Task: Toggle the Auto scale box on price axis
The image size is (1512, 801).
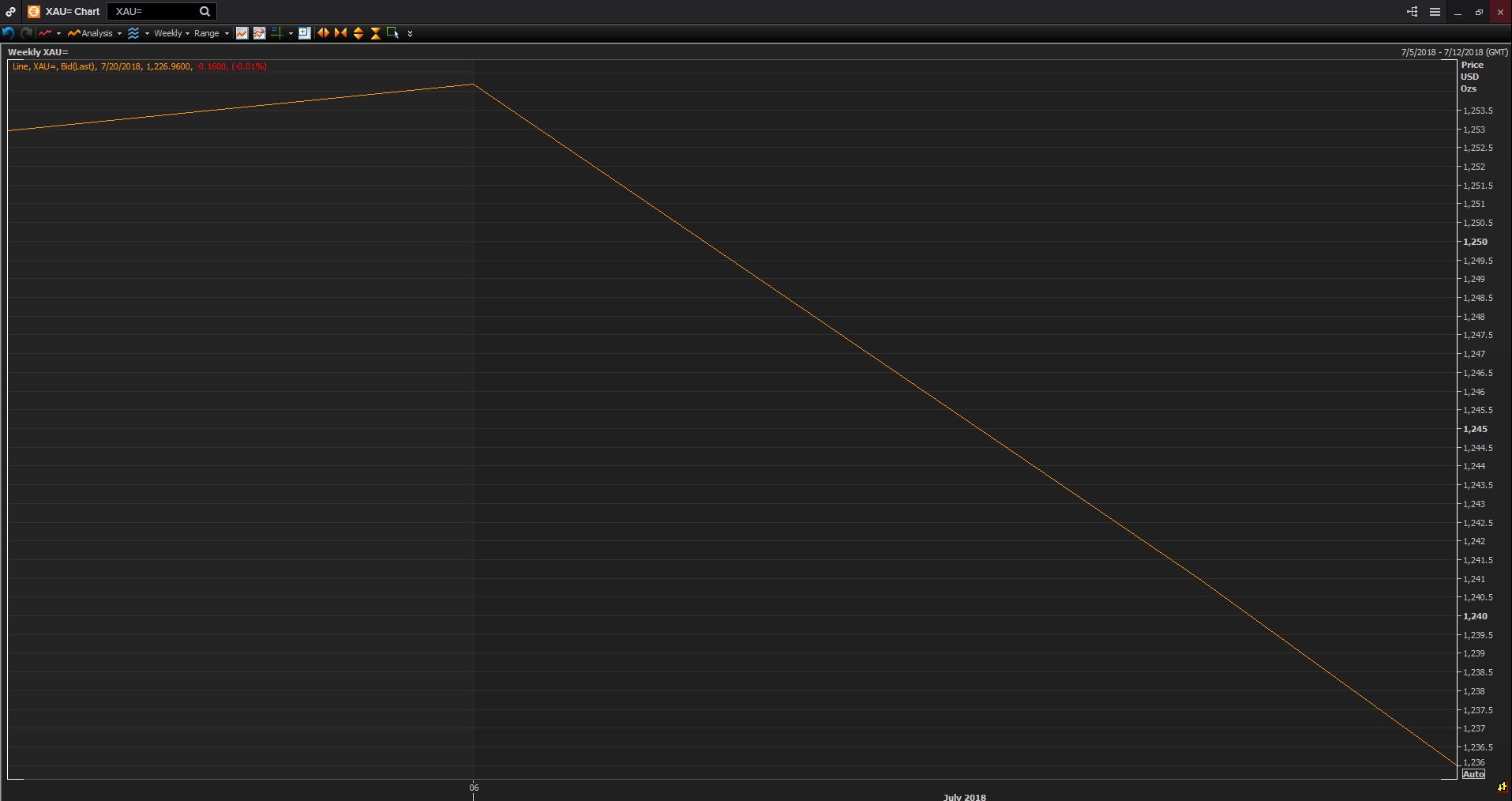Action: pos(1473,774)
